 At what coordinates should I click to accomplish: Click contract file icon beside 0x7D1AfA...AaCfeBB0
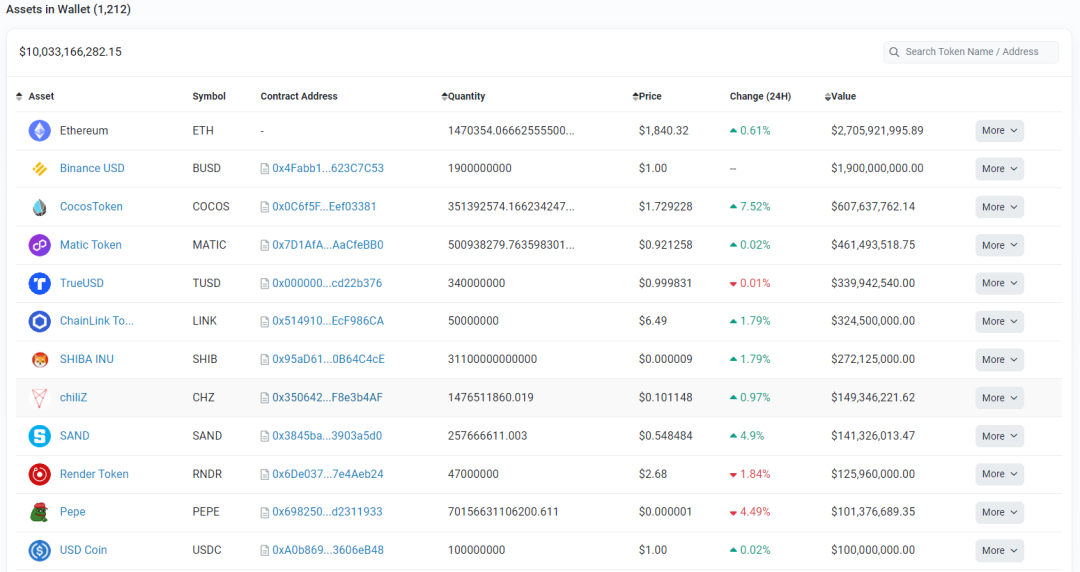(x=264, y=245)
